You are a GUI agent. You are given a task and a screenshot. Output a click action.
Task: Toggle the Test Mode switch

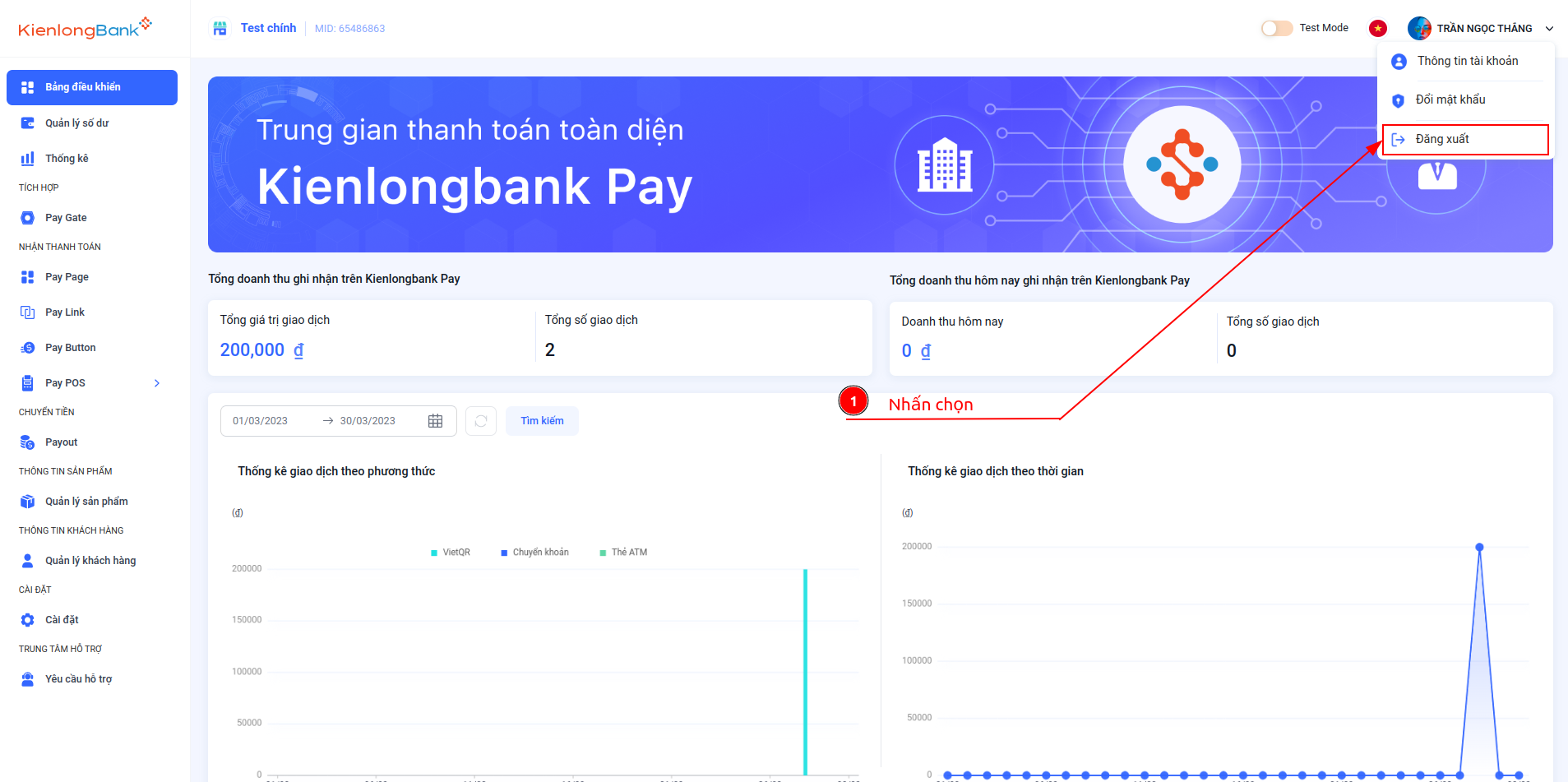point(1277,29)
